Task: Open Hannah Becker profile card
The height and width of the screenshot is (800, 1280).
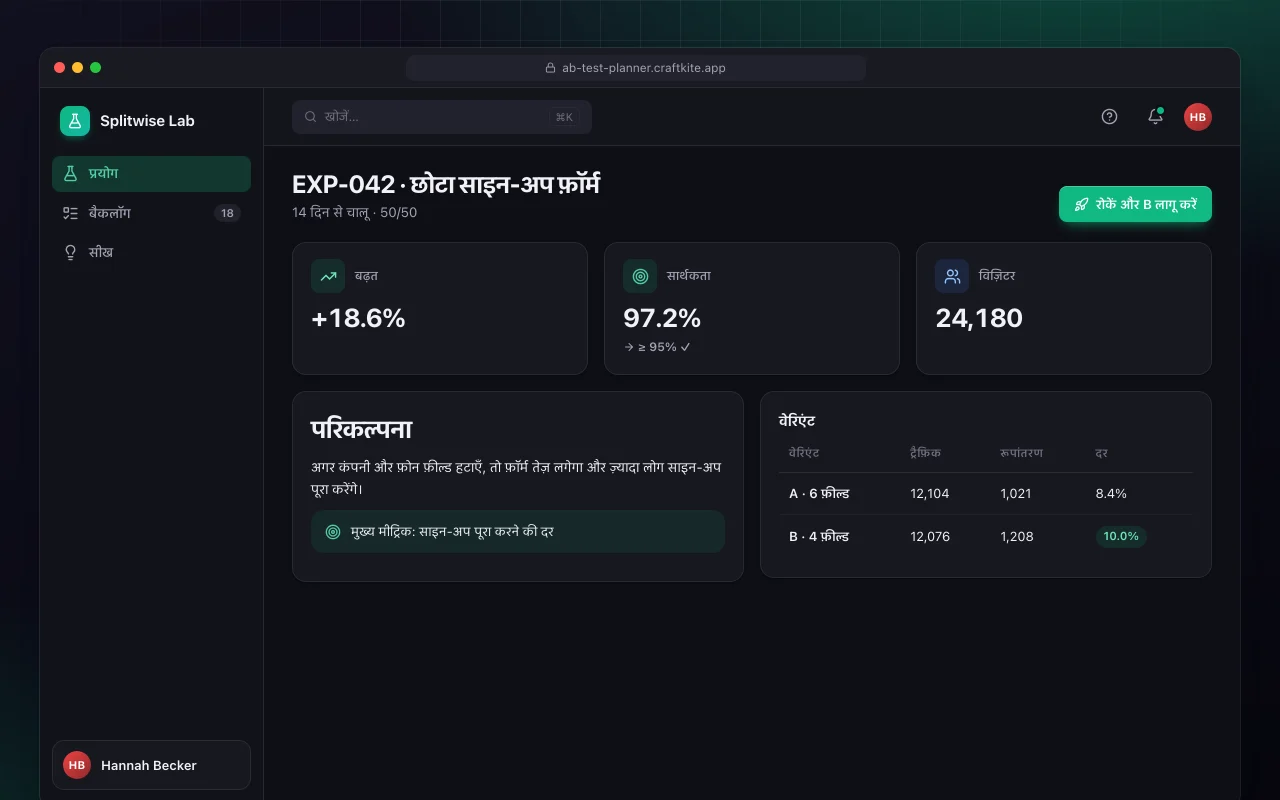Action: coord(151,765)
